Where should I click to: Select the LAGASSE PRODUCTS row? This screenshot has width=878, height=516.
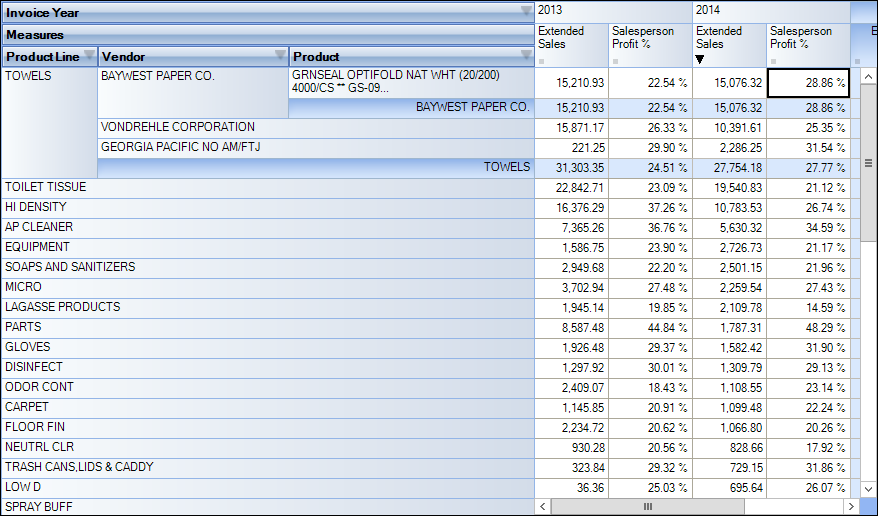tap(268, 308)
